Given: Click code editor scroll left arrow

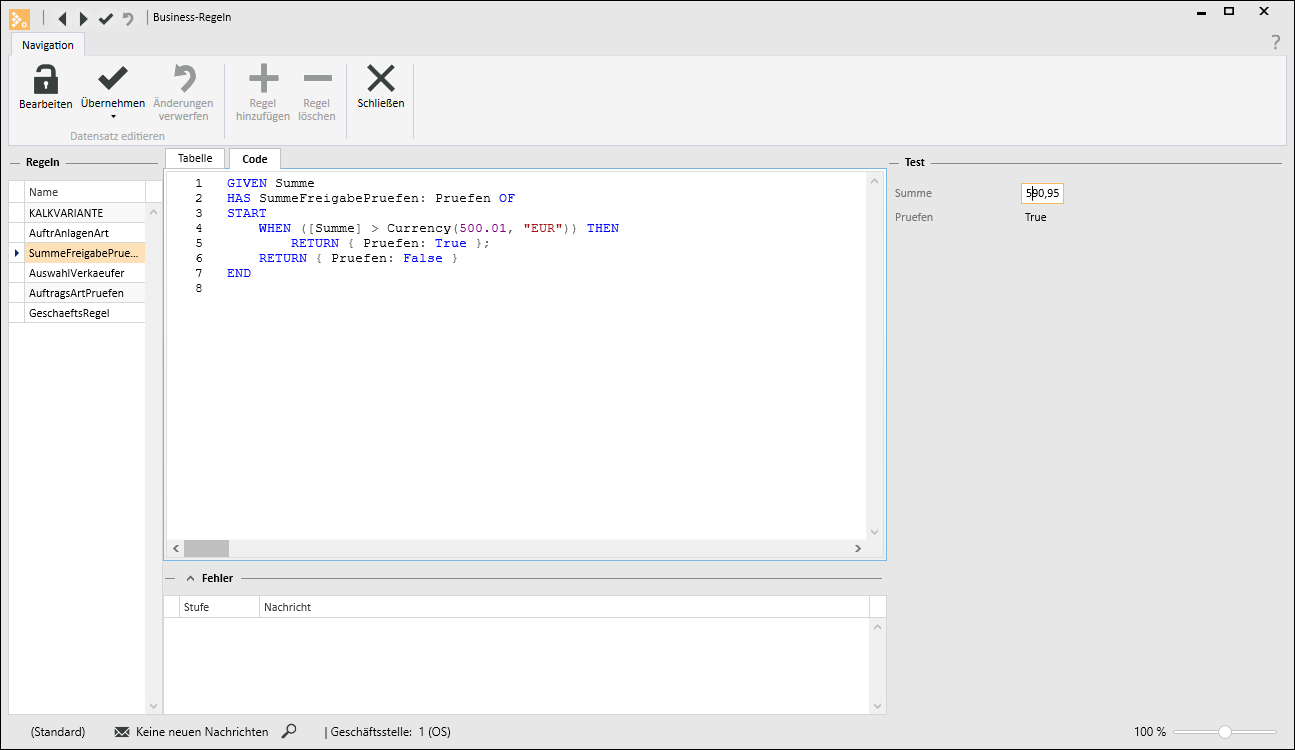Looking at the screenshot, I should click(x=175, y=548).
